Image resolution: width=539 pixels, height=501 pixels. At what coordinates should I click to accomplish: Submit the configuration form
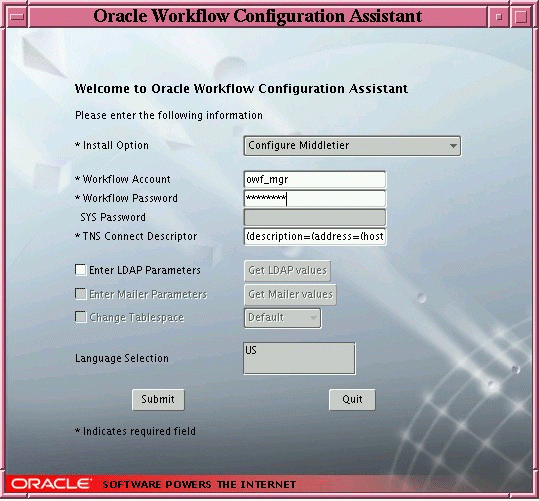point(158,400)
